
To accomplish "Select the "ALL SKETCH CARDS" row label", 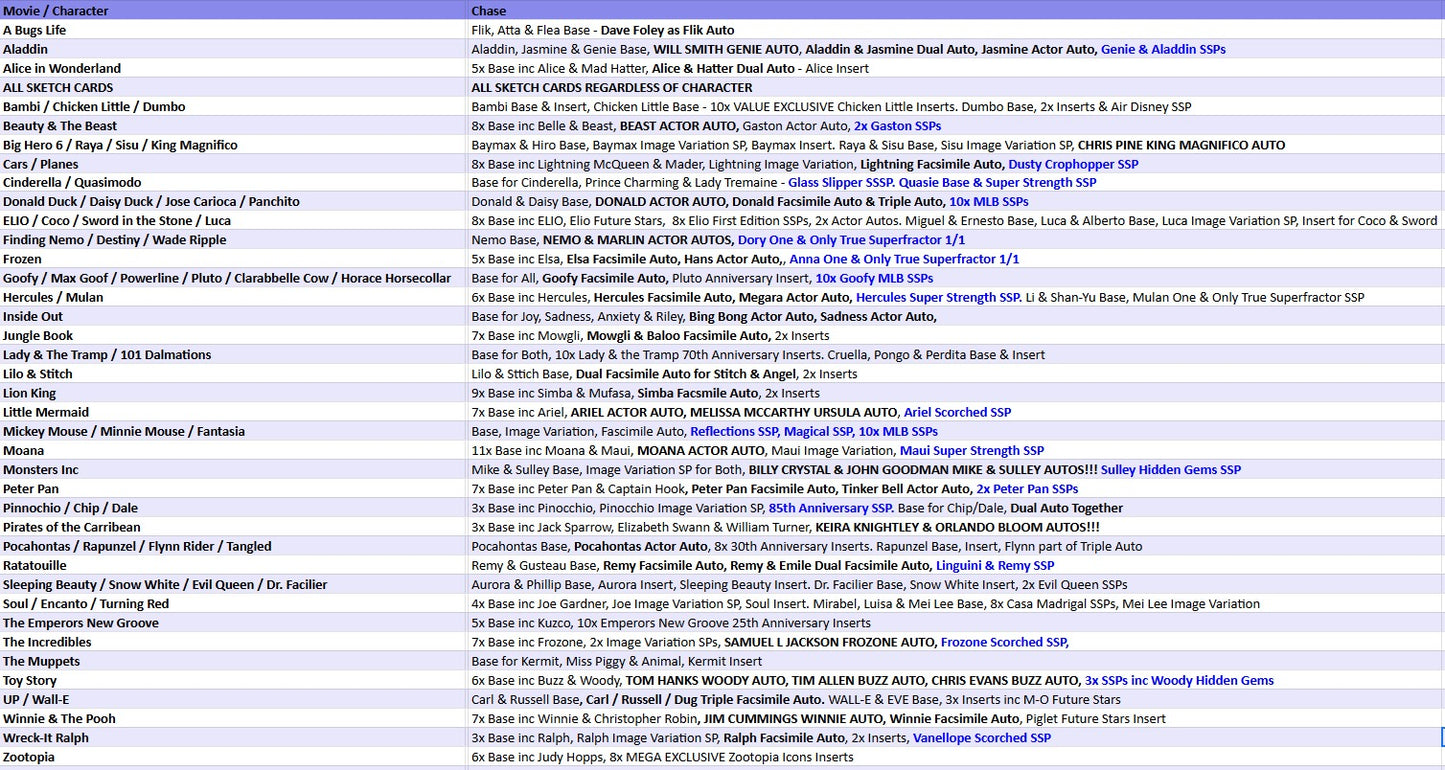I will pos(58,87).
